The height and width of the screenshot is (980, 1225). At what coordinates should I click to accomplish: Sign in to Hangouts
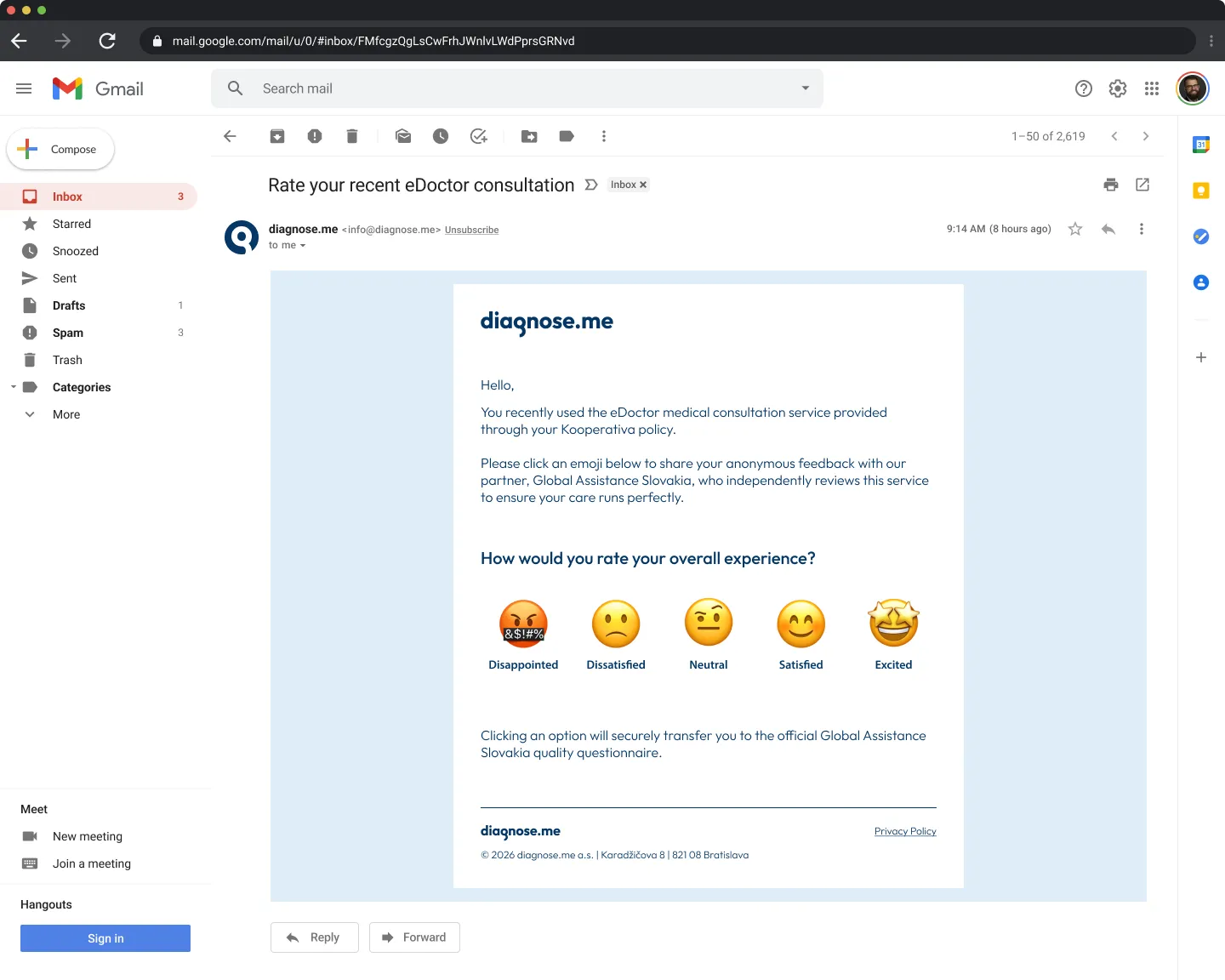click(105, 938)
